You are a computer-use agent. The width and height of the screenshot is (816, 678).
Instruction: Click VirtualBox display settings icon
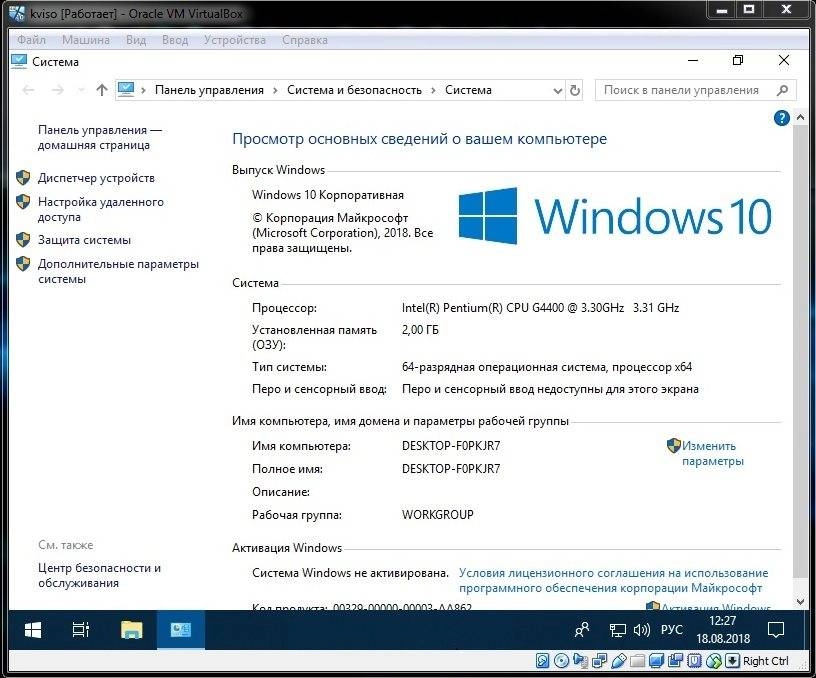click(x=656, y=661)
